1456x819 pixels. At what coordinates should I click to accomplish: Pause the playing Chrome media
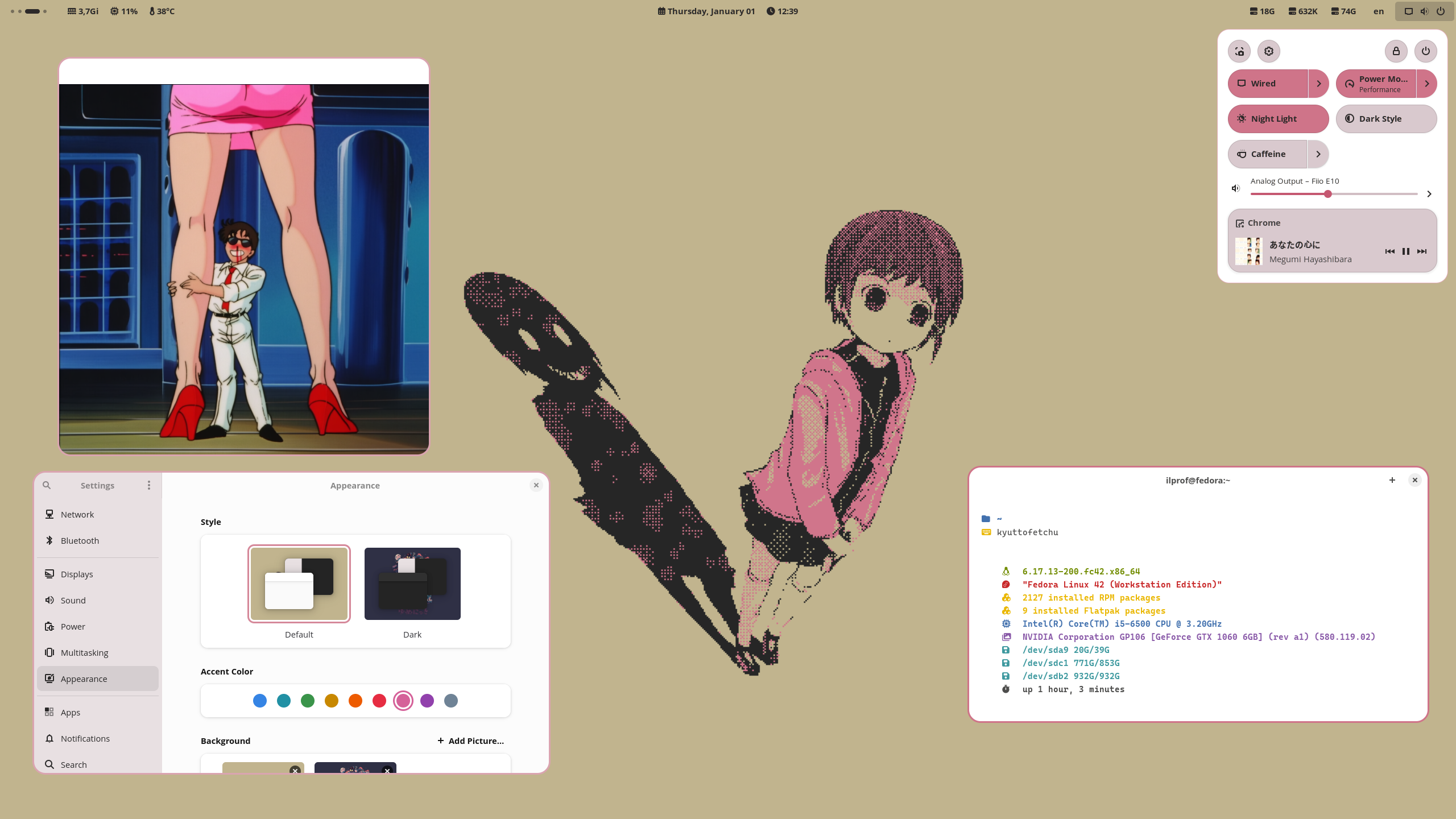click(1406, 251)
